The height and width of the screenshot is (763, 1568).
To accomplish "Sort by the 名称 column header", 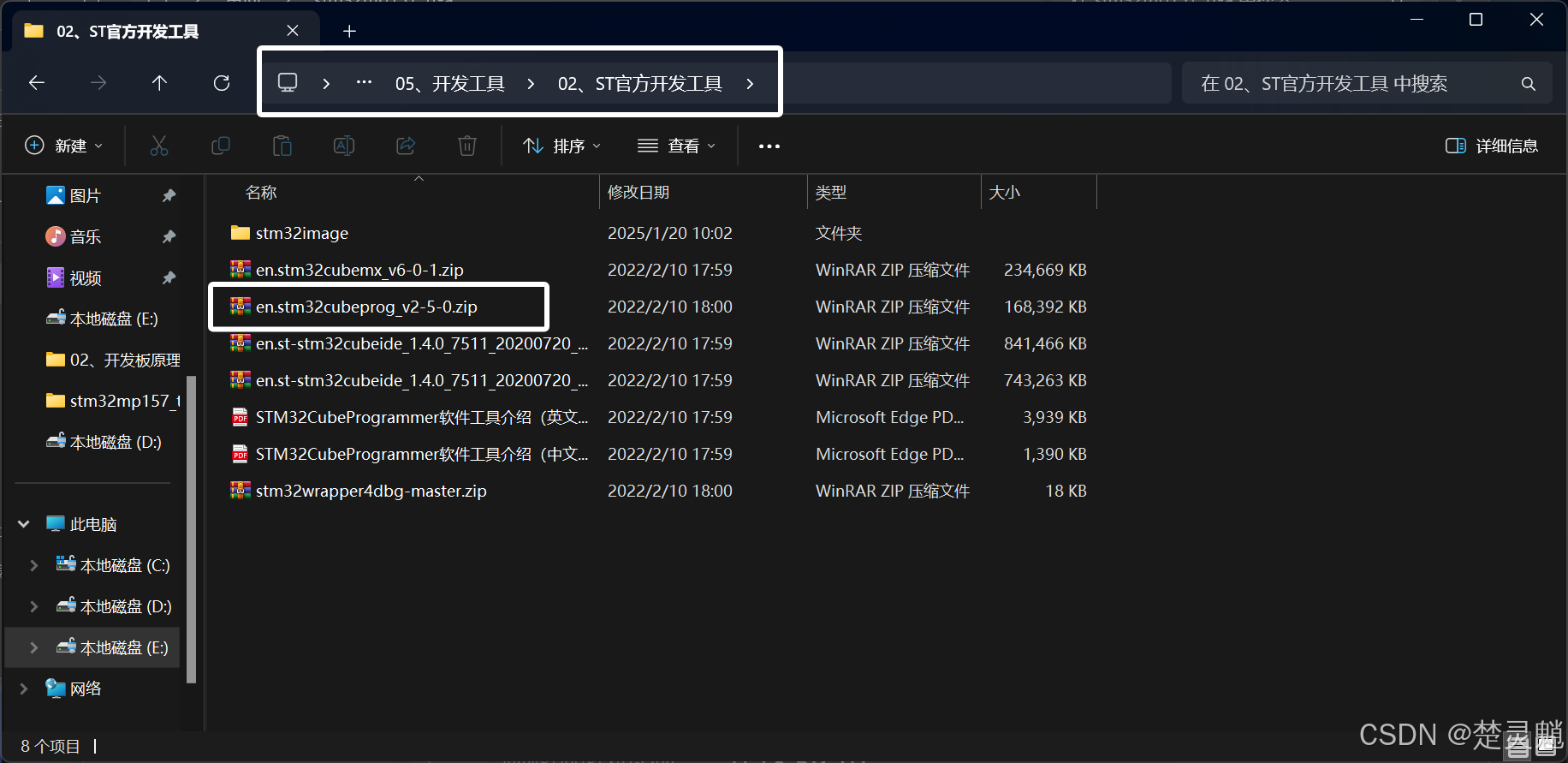I will coord(261,193).
